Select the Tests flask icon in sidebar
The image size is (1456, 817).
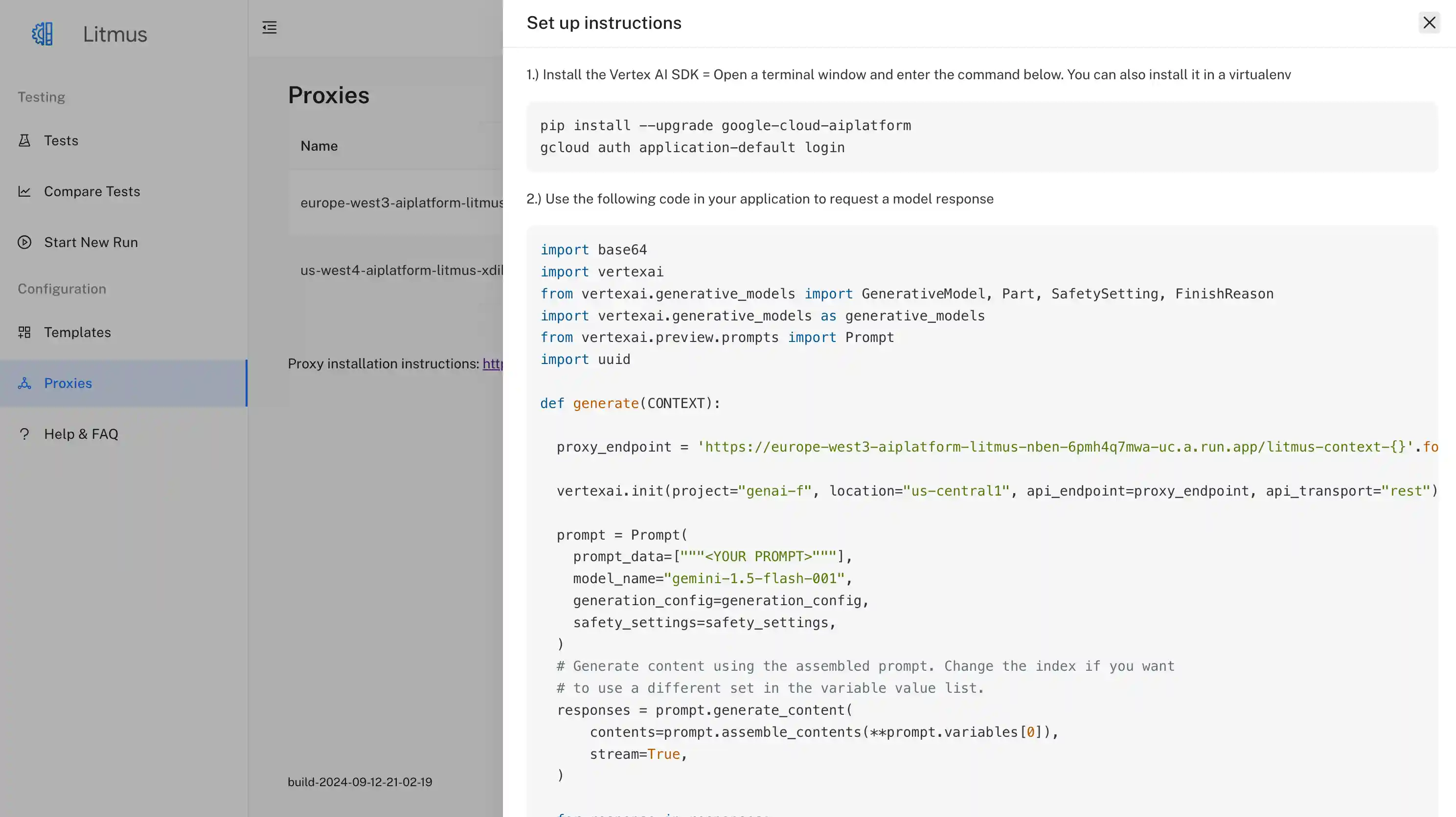[24, 140]
